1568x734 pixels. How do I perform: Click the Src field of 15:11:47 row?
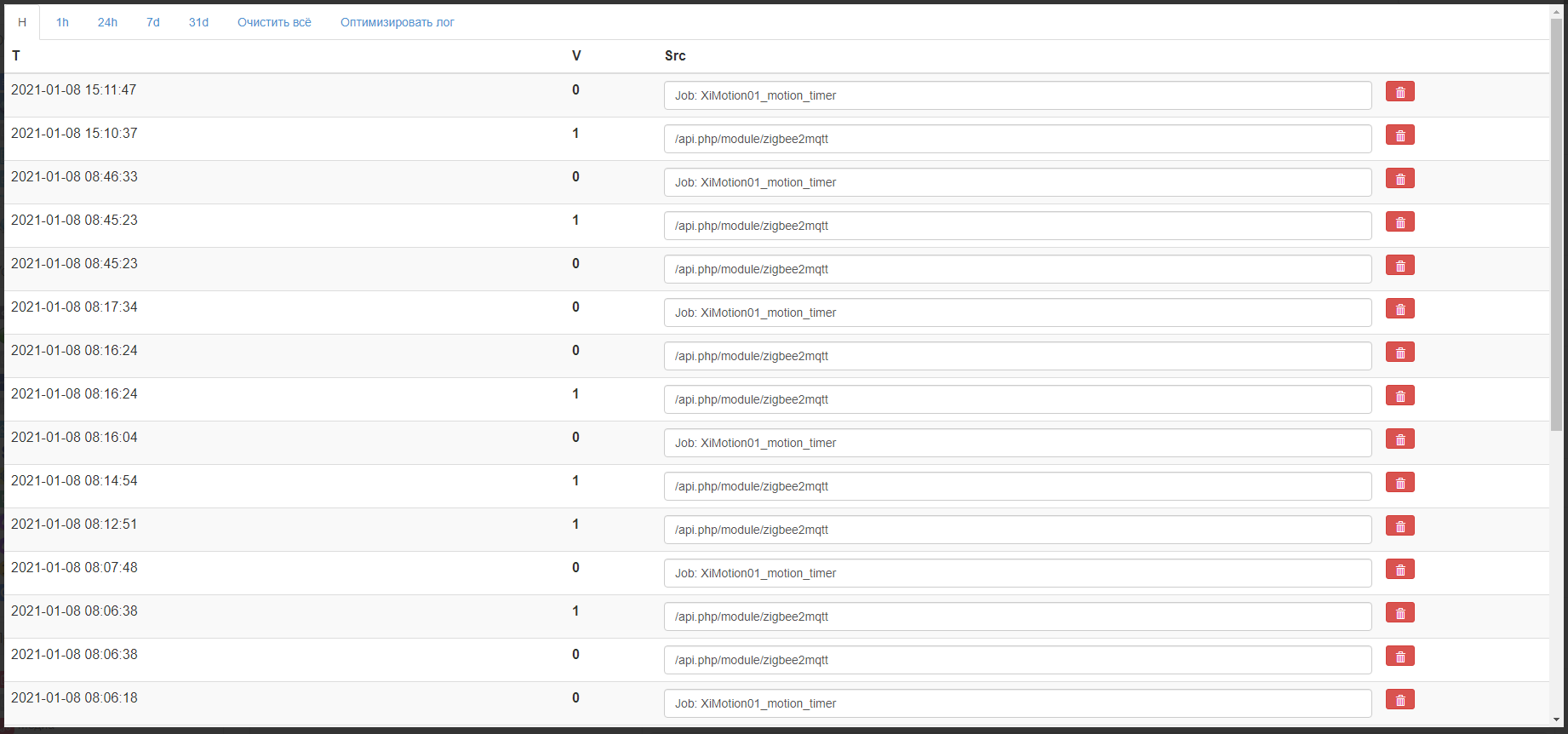[1017, 95]
